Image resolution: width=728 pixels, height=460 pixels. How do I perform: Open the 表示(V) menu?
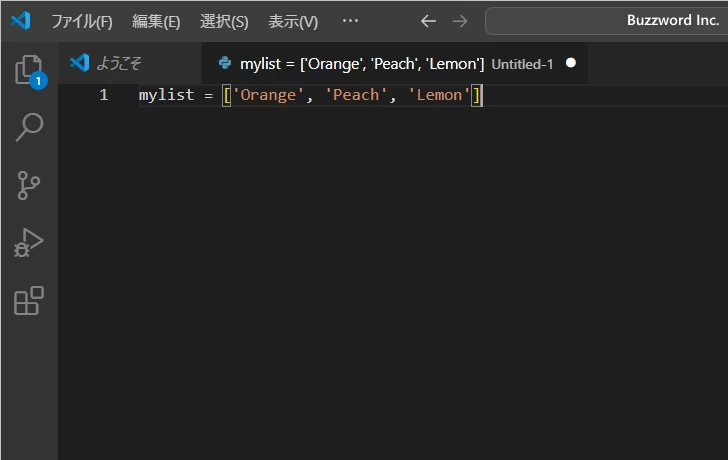293,21
